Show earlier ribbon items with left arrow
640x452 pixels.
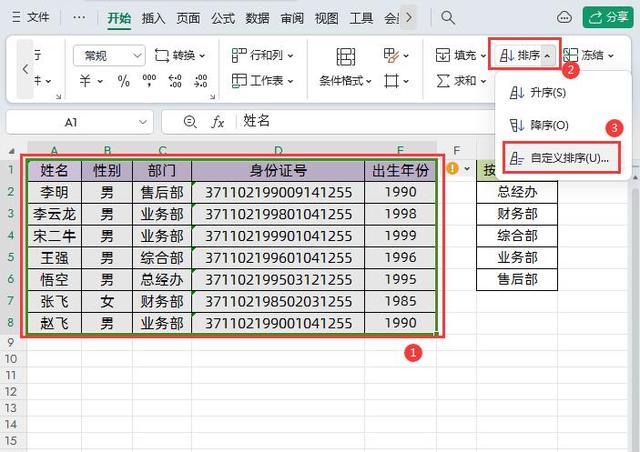25,69
